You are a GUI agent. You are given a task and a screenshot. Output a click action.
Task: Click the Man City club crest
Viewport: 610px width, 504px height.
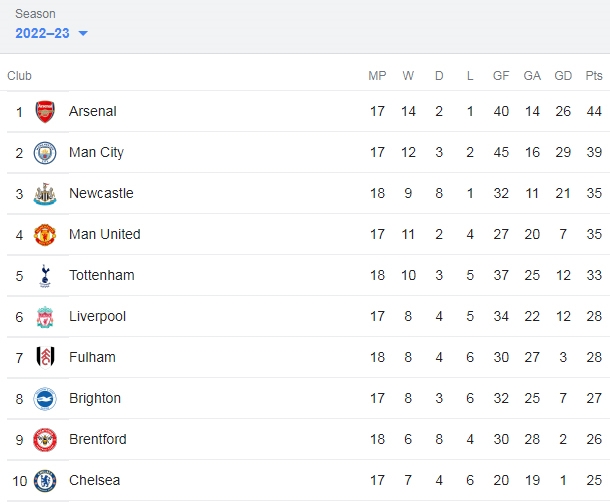pyautogui.click(x=45, y=153)
